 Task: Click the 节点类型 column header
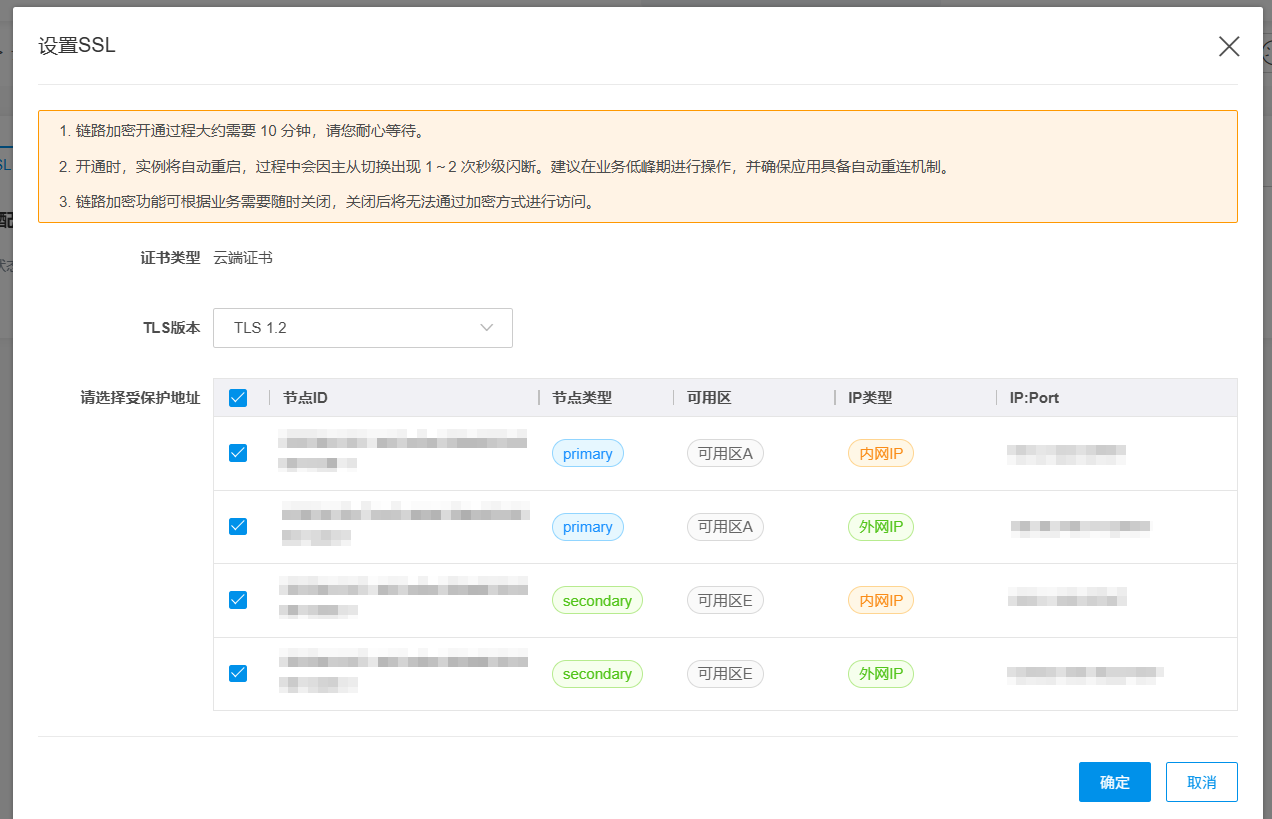coord(582,398)
